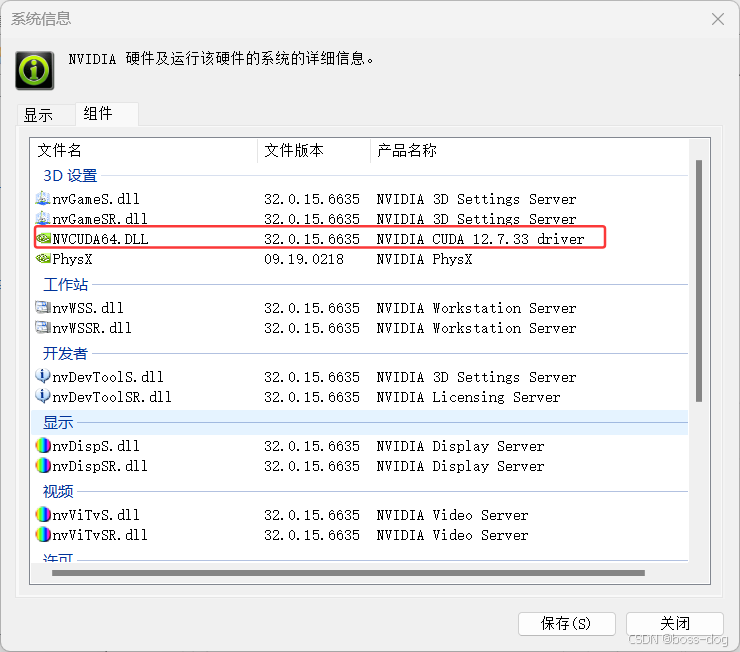
Task: Click the nvDevToolS.dll info icon
Action: click(42, 376)
